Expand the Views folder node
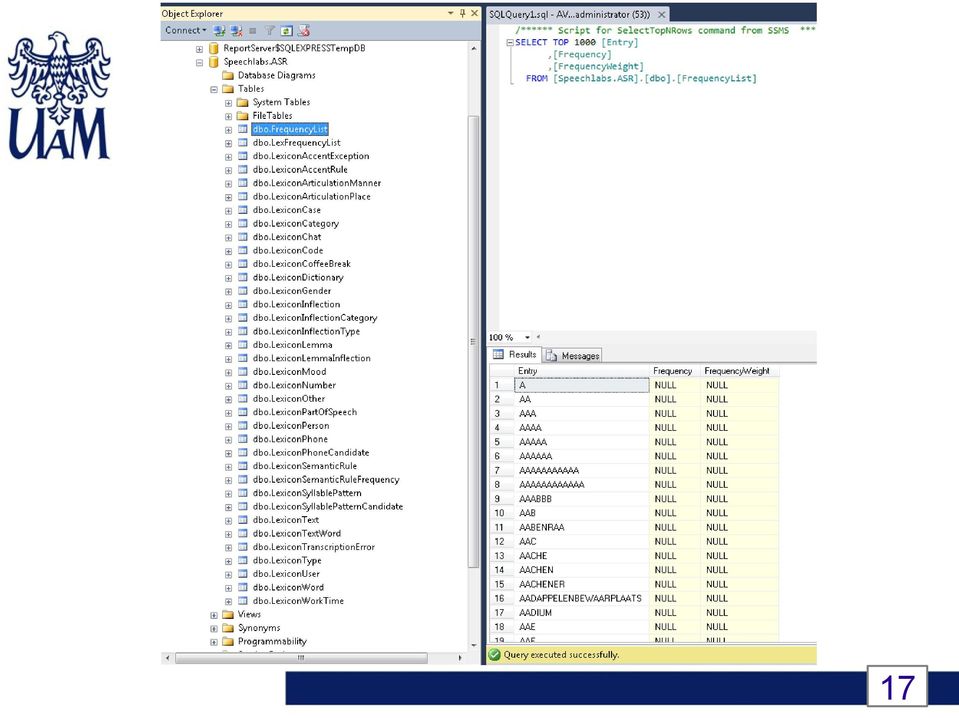 tap(214, 615)
